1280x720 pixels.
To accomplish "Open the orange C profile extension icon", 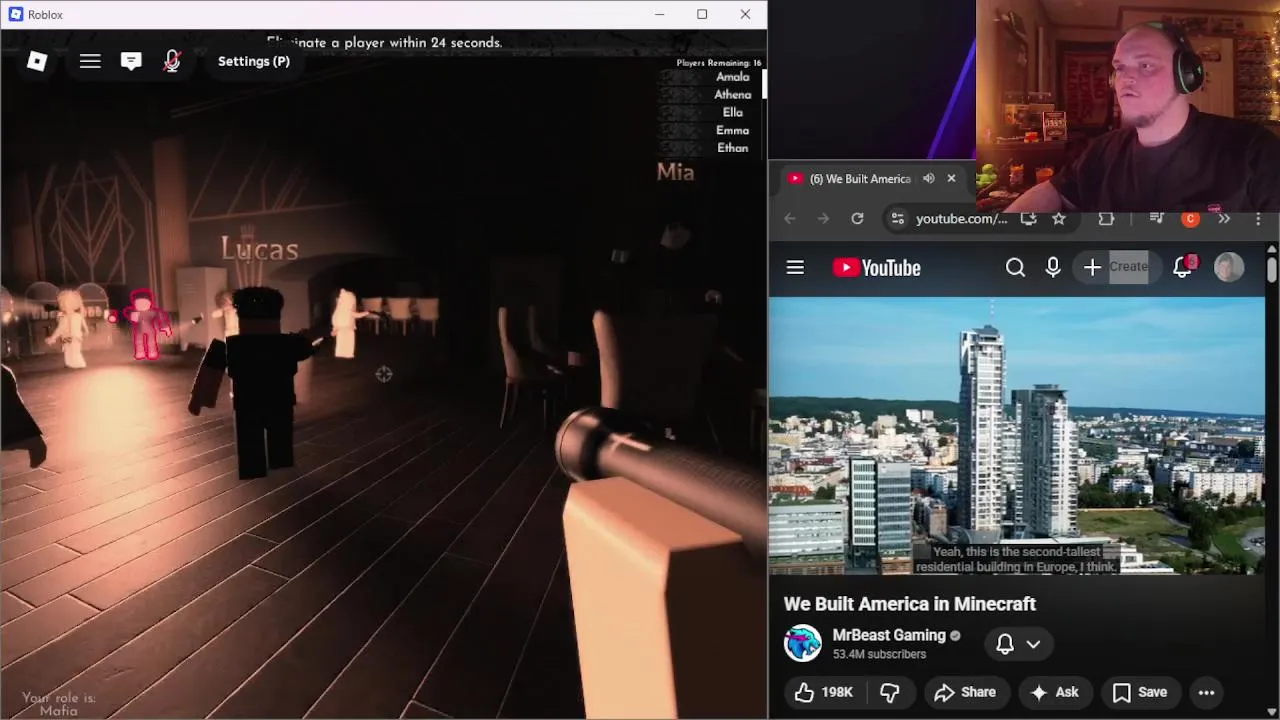I will pos(1190,219).
